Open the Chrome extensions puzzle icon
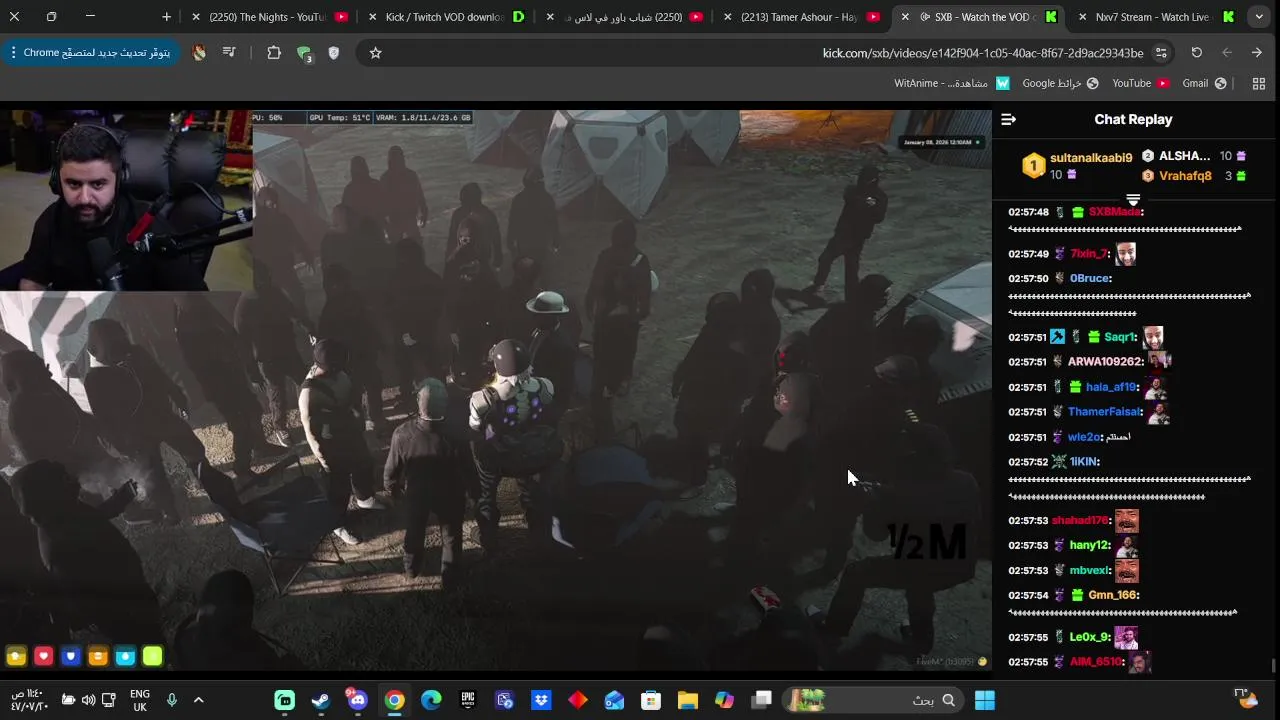The image size is (1280, 720). [274, 53]
